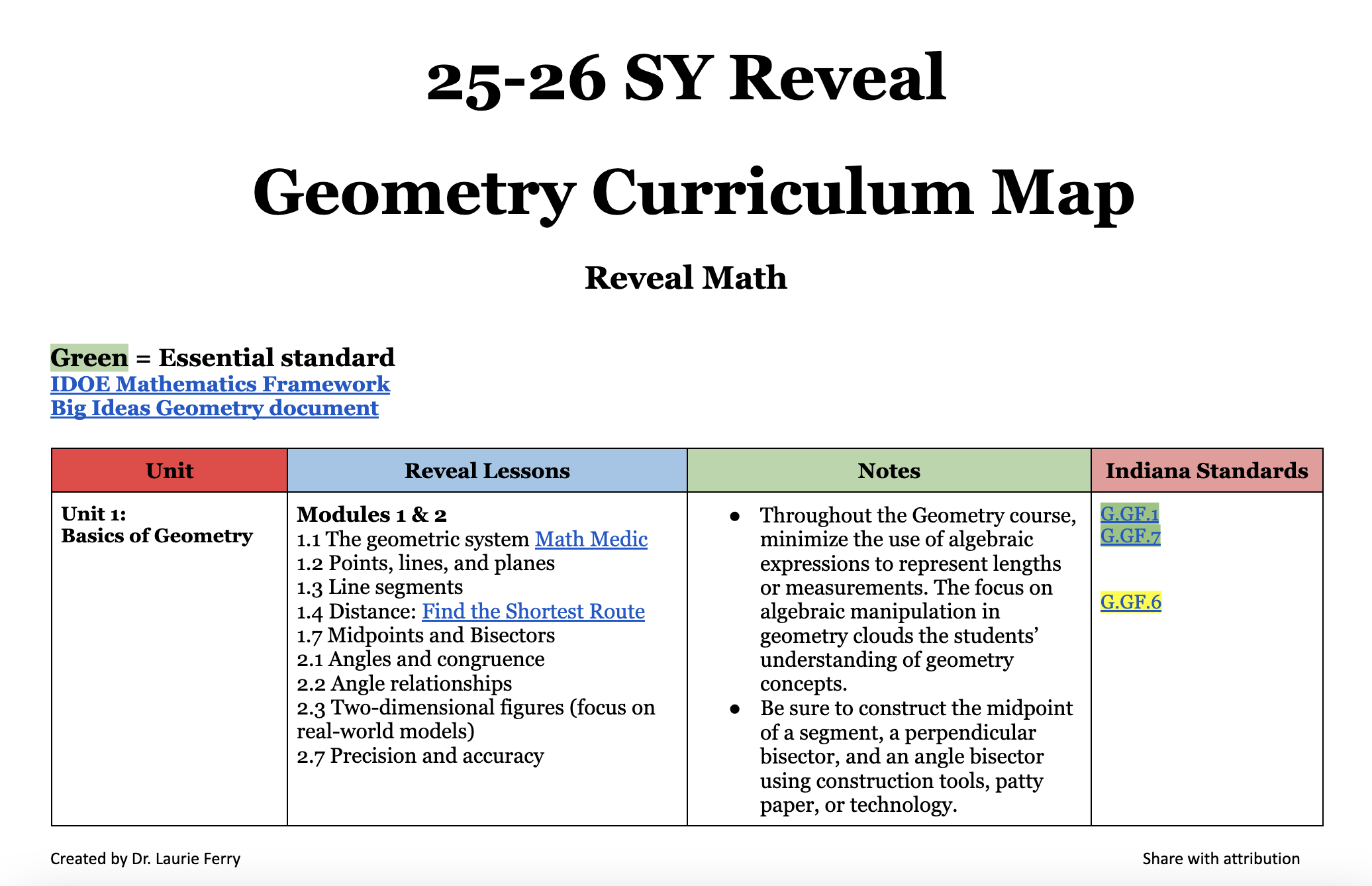The width and height of the screenshot is (1372, 886).
Task: Open the Big Ideas Geometry document link
Action: pyautogui.click(x=214, y=409)
